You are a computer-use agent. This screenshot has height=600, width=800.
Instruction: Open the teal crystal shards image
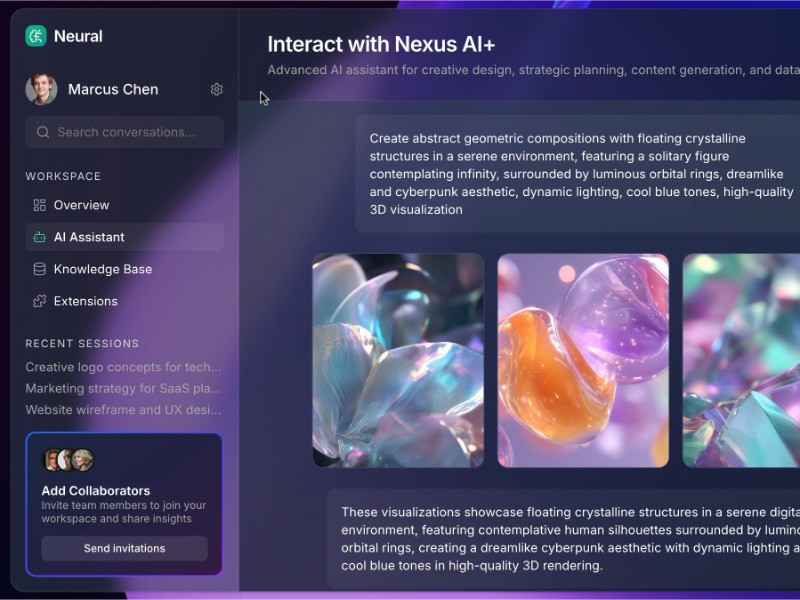741,360
